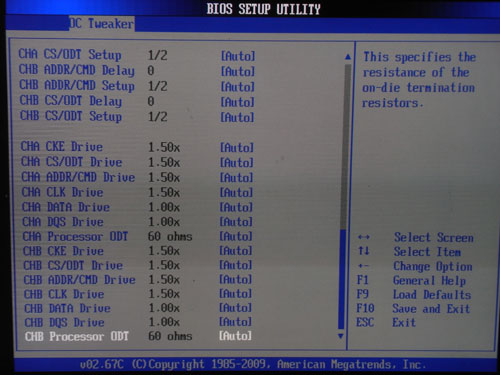Viewport: 500px width, 375px height.
Task: Click the F1 General Help entry
Action: click(411, 280)
